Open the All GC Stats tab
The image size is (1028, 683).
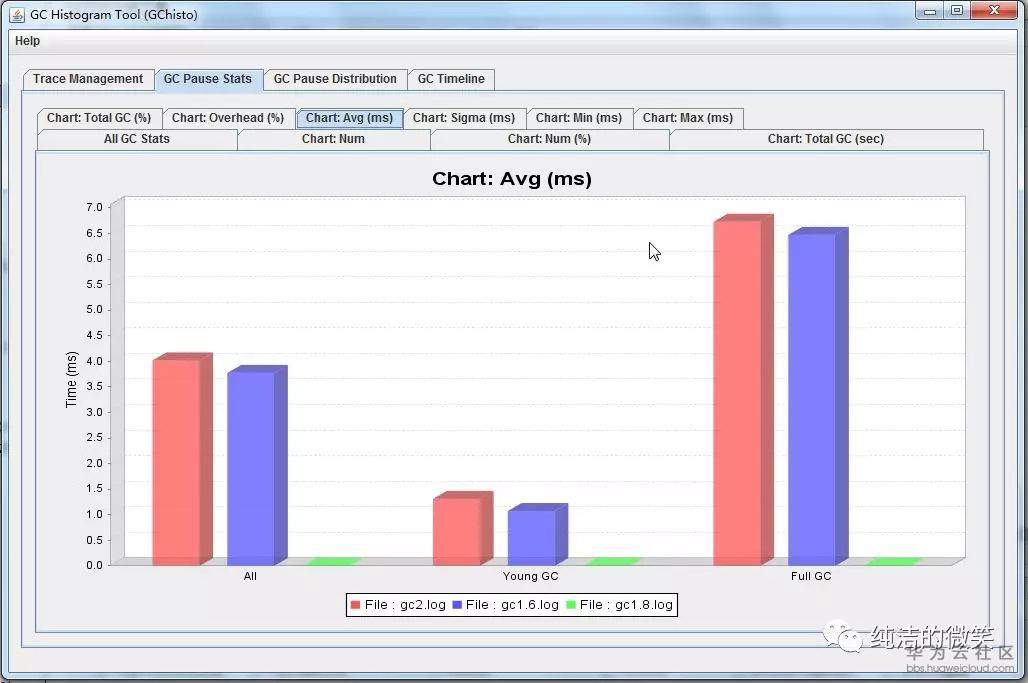pos(137,140)
